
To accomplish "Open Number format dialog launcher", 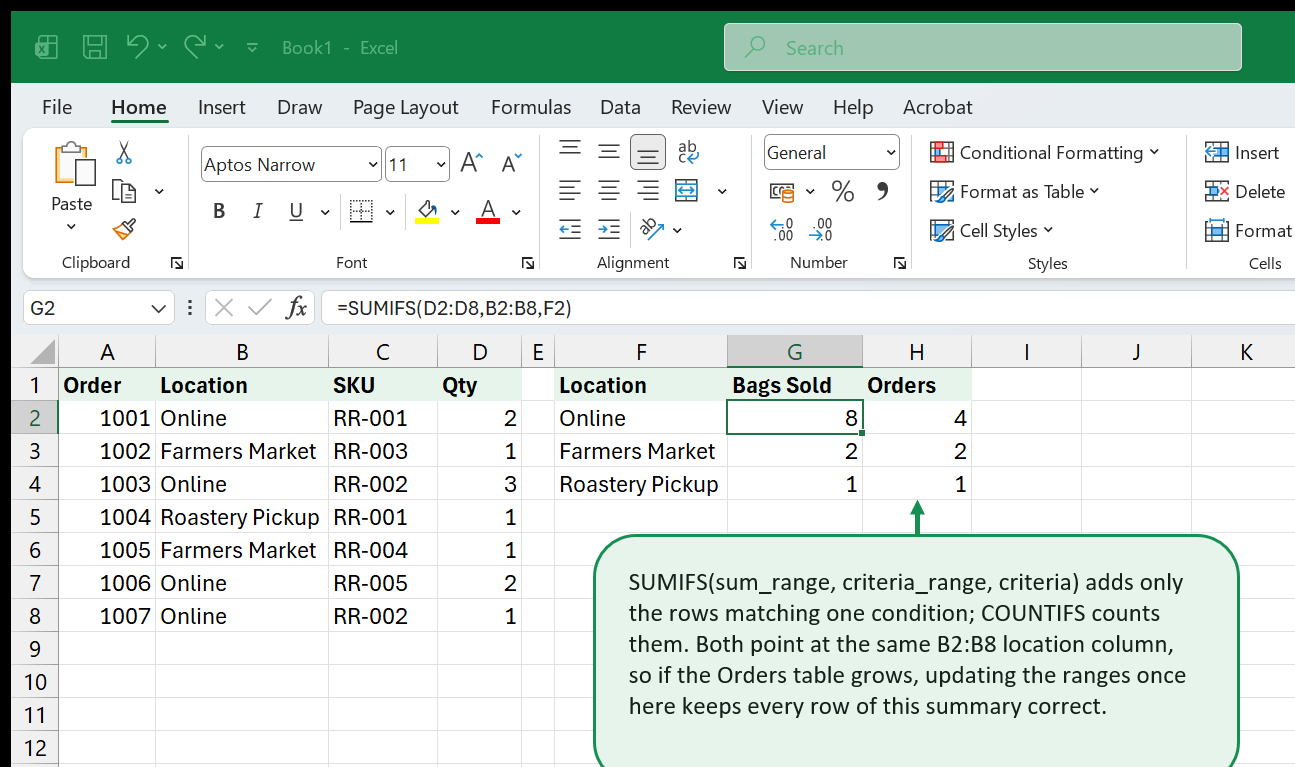I will pyautogui.click(x=901, y=263).
